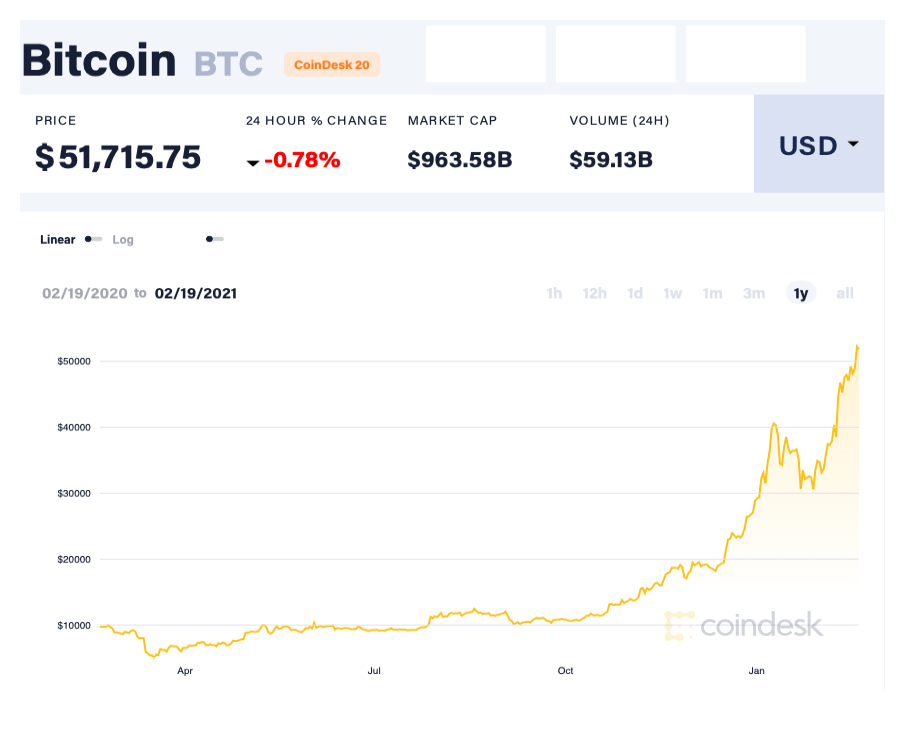Image resolution: width=905 pixels, height=751 pixels.
Task: Toggle the switch right of the Log label
Action: (x=213, y=239)
